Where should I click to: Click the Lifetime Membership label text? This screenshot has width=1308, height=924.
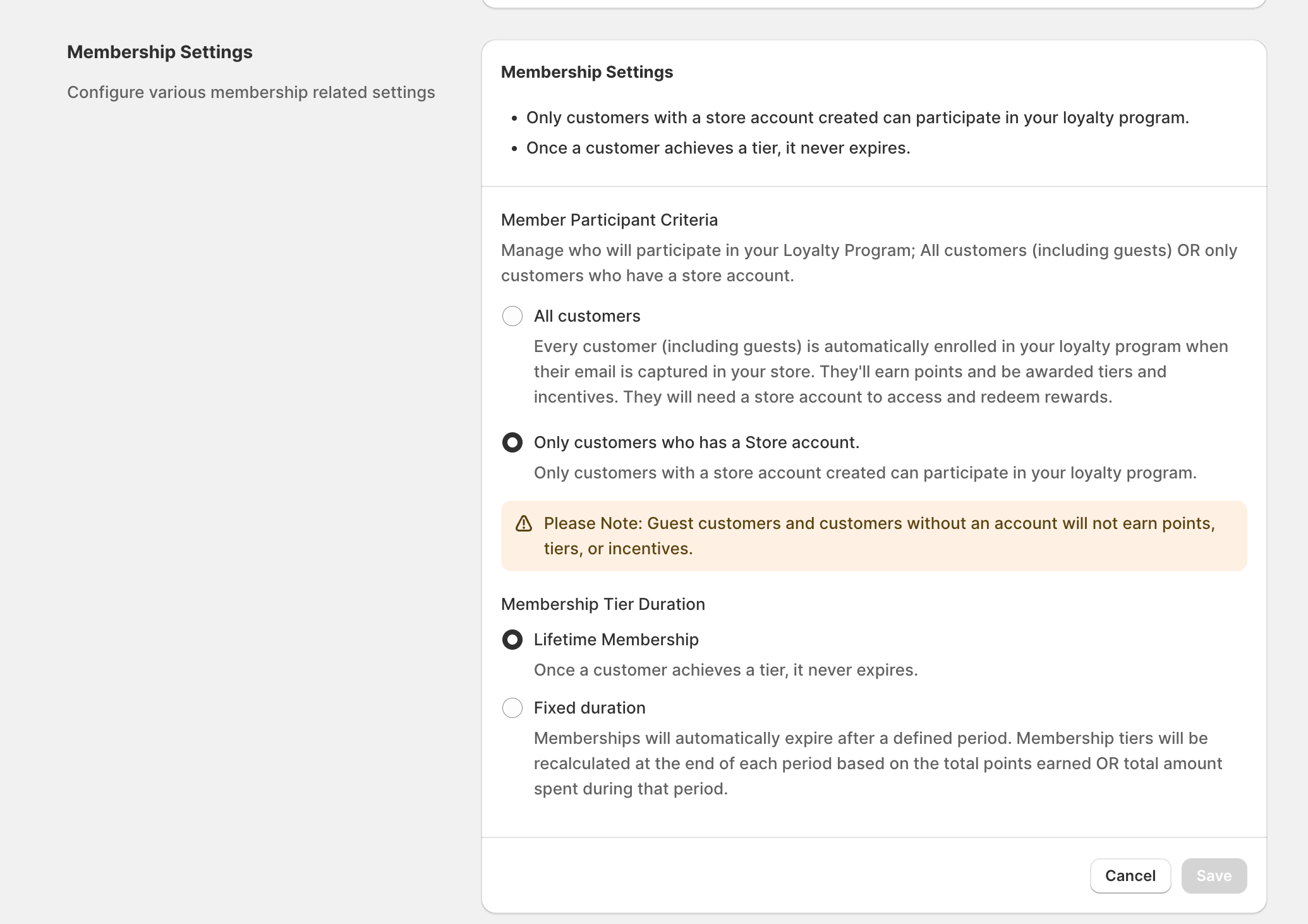(616, 640)
